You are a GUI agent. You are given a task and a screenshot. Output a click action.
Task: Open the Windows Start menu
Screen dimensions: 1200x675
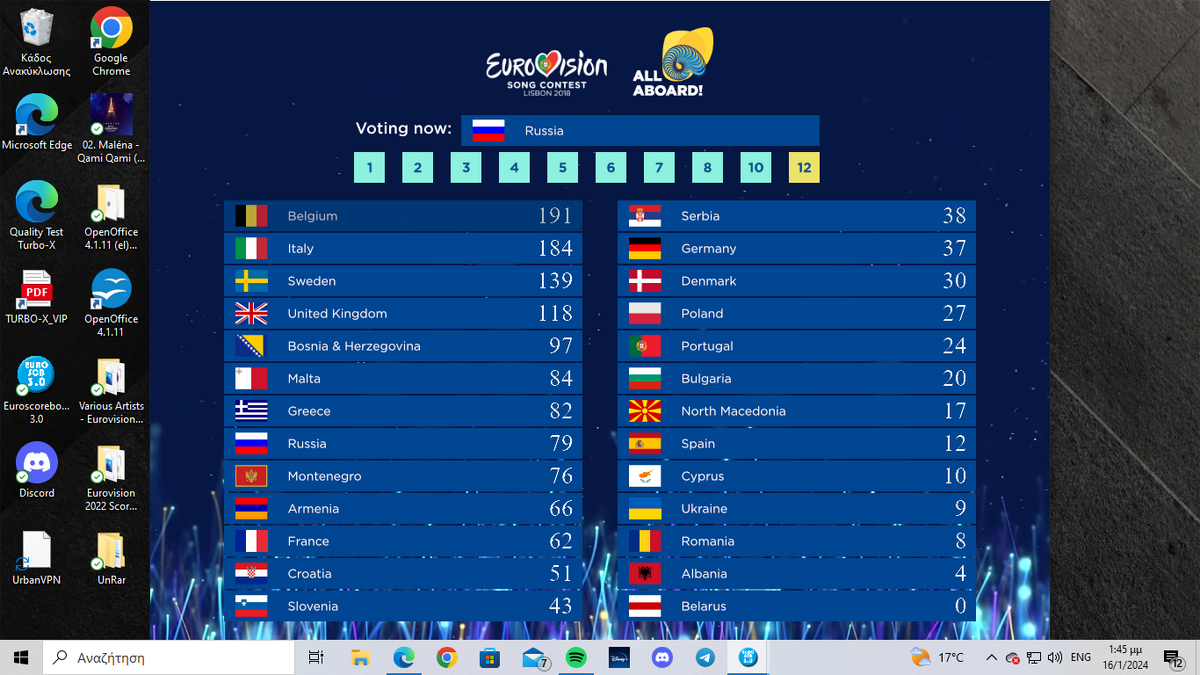pos(21,657)
